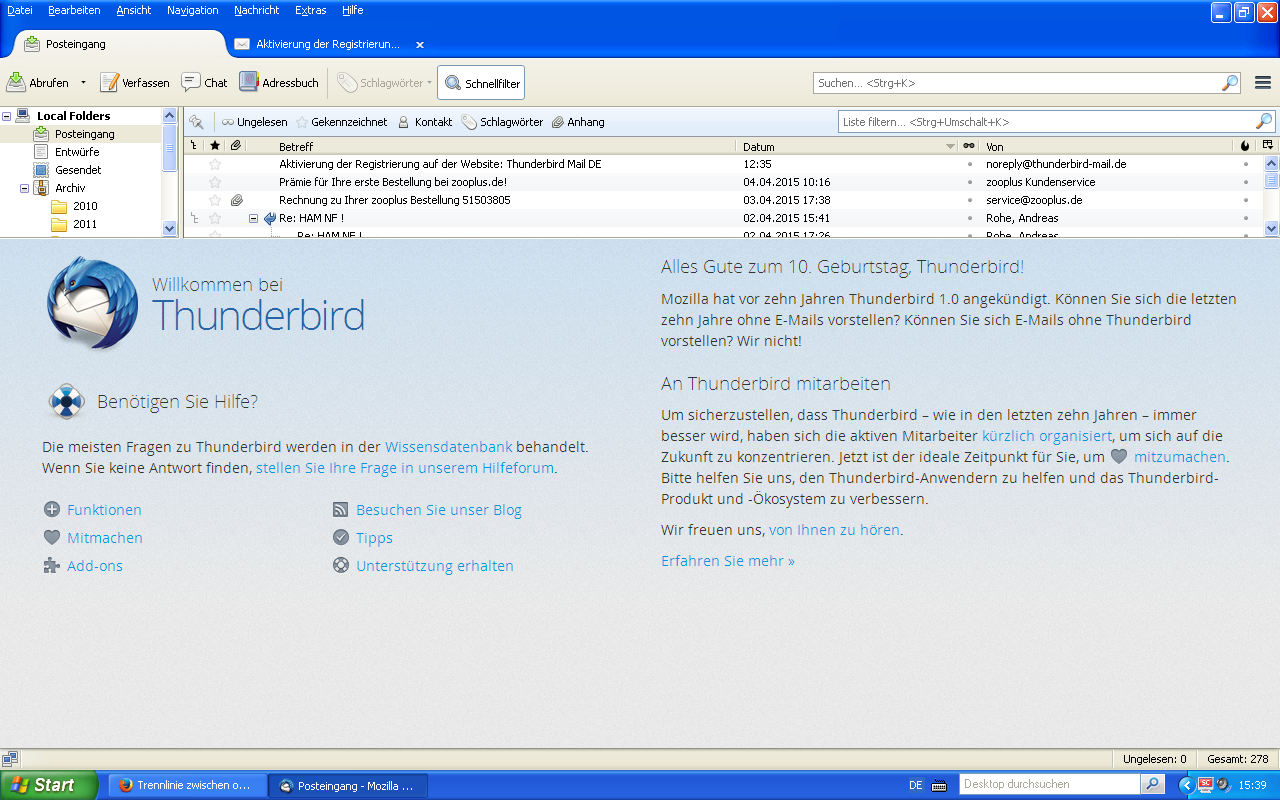
Task: Open the 2010 archive folder
Action: point(85,206)
